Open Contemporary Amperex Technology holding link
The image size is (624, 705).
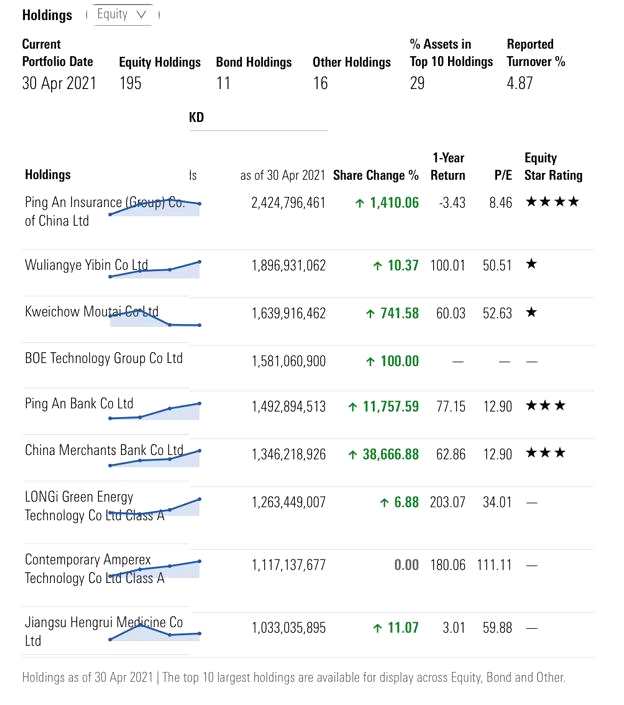(94, 569)
